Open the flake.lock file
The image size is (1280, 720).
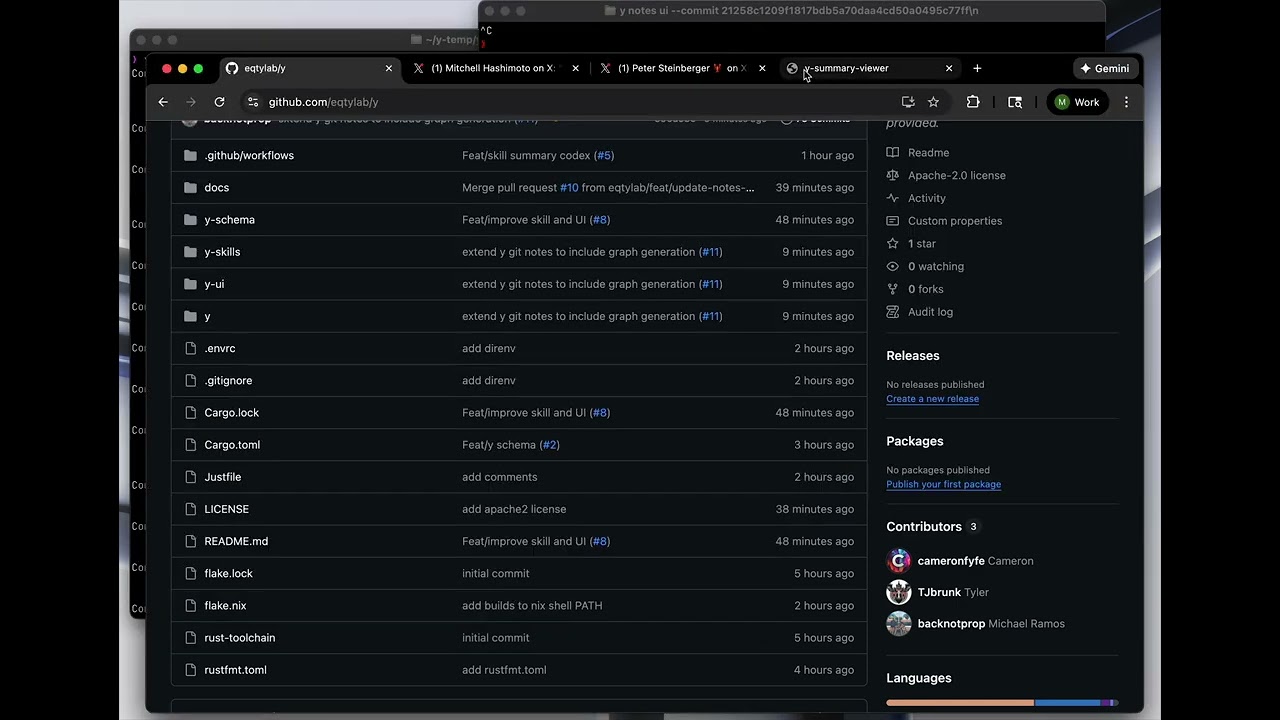pos(228,574)
